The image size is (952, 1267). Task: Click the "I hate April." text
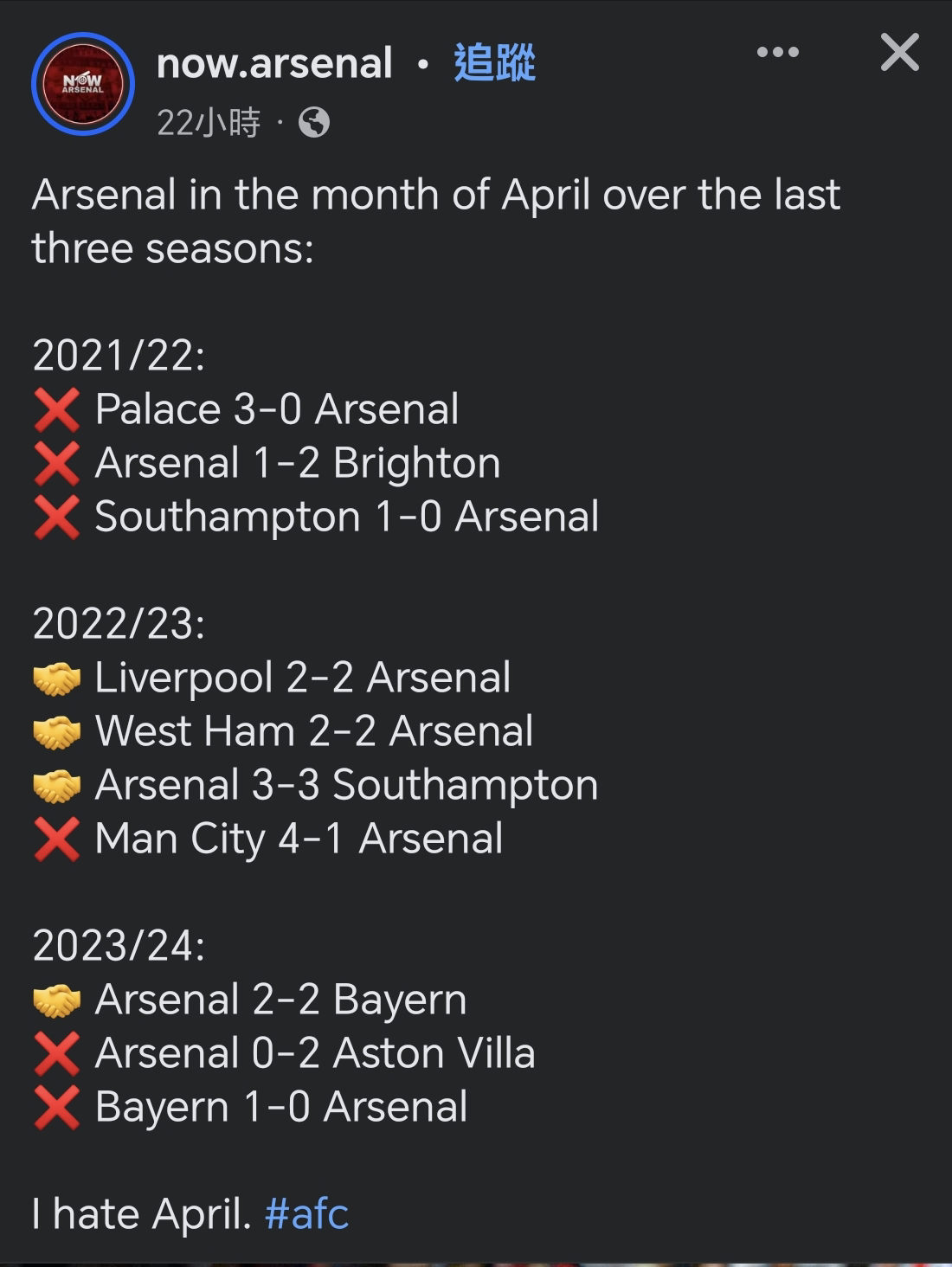[142, 1213]
